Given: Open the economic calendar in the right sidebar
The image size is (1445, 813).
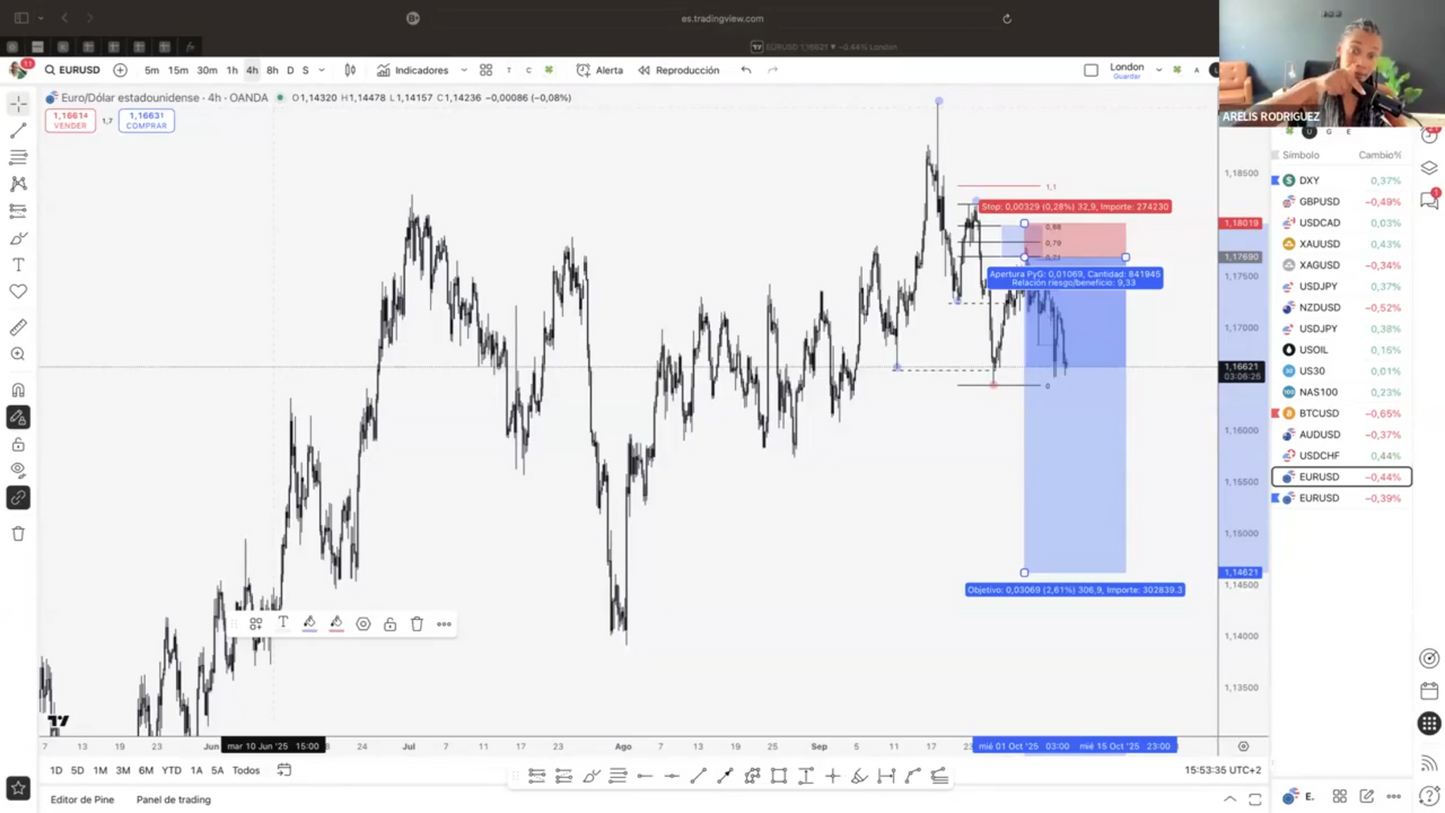Looking at the screenshot, I should [x=1428, y=690].
